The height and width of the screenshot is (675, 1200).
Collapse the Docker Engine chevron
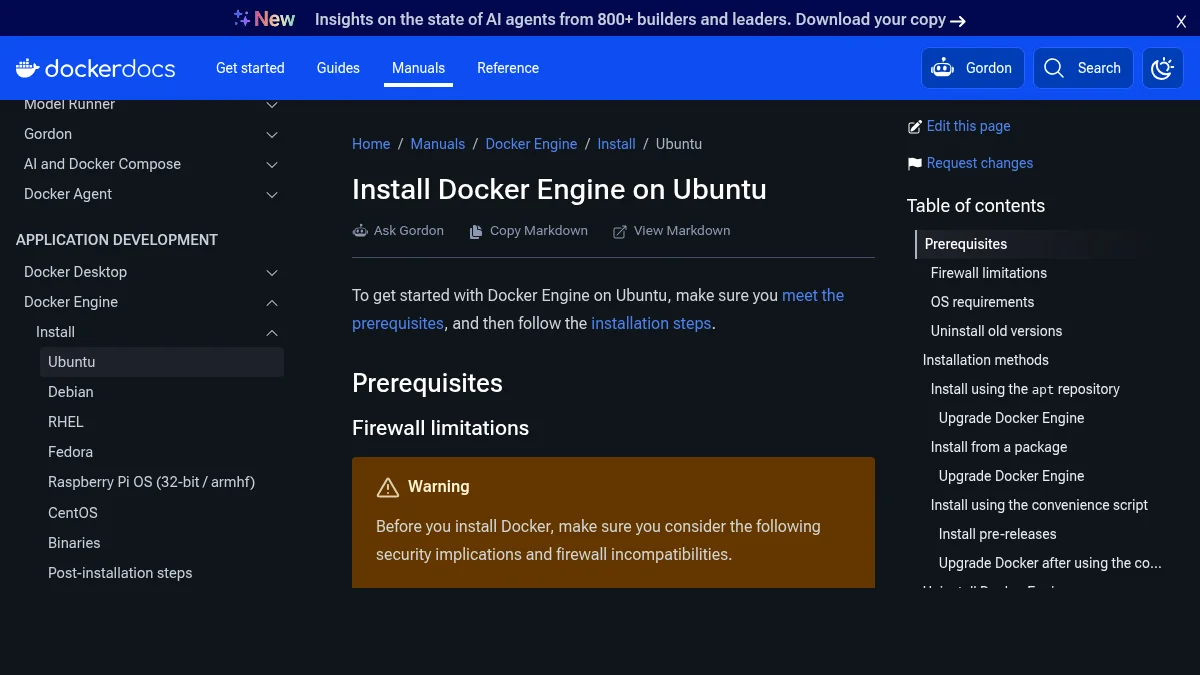[272, 302]
